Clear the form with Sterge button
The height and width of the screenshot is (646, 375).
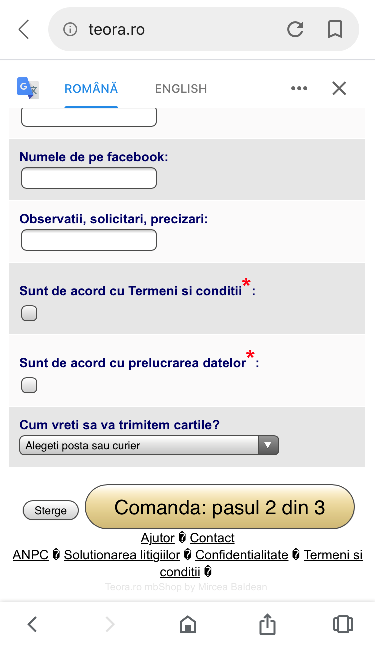tap(50, 510)
